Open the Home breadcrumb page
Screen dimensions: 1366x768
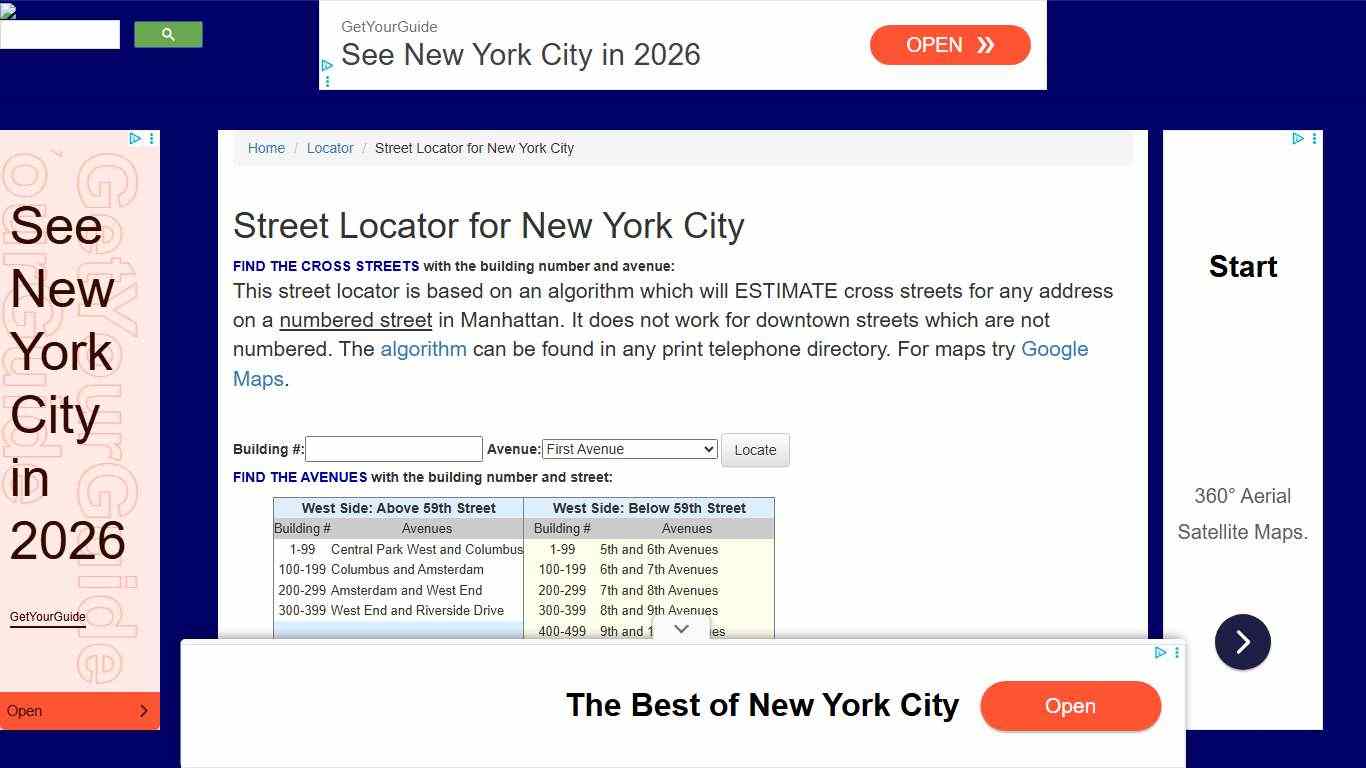coord(266,148)
